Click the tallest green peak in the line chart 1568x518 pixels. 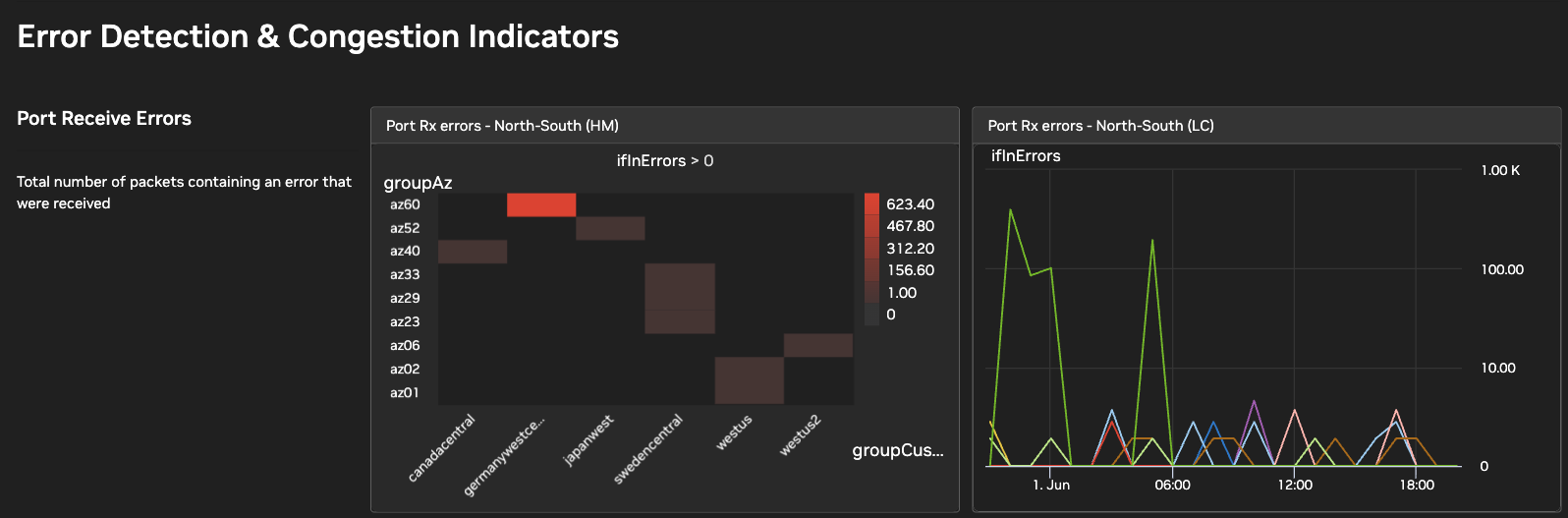[1010, 209]
